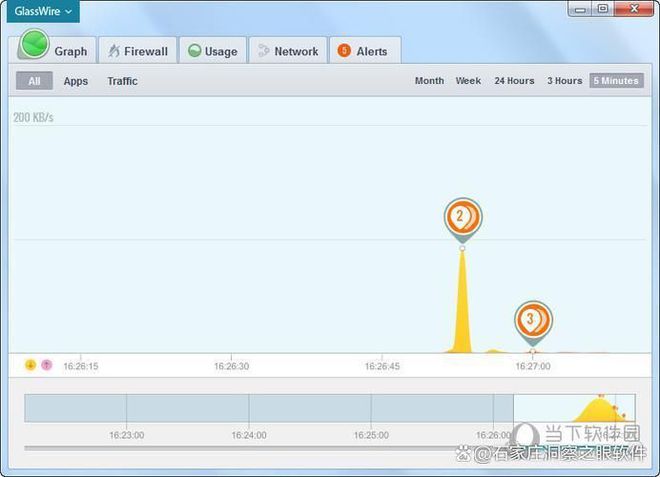The image size is (660, 477).
Task: Click the green Graph icon
Action: (x=34, y=44)
